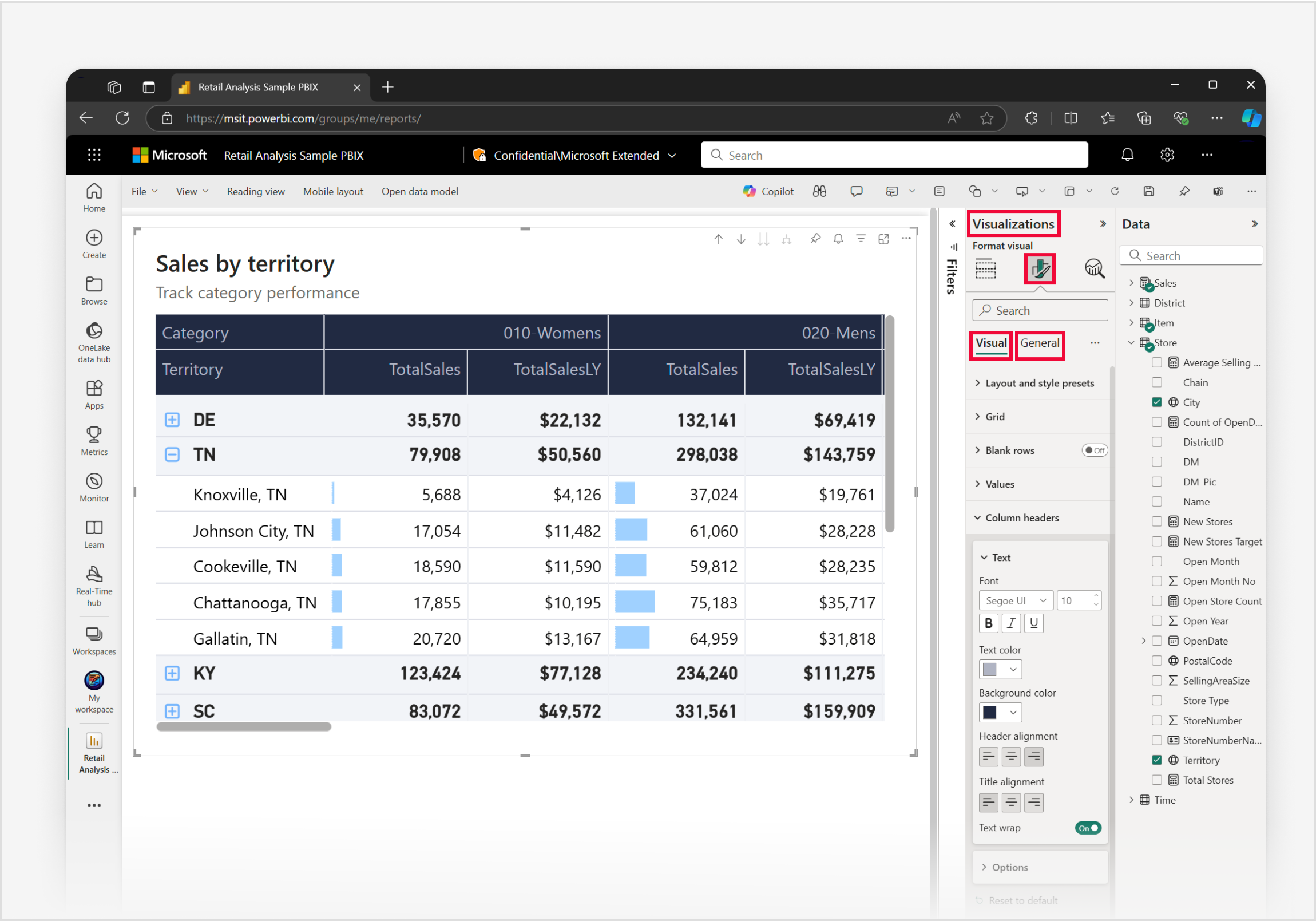Switch to the General formatting tab

click(1040, 342)
